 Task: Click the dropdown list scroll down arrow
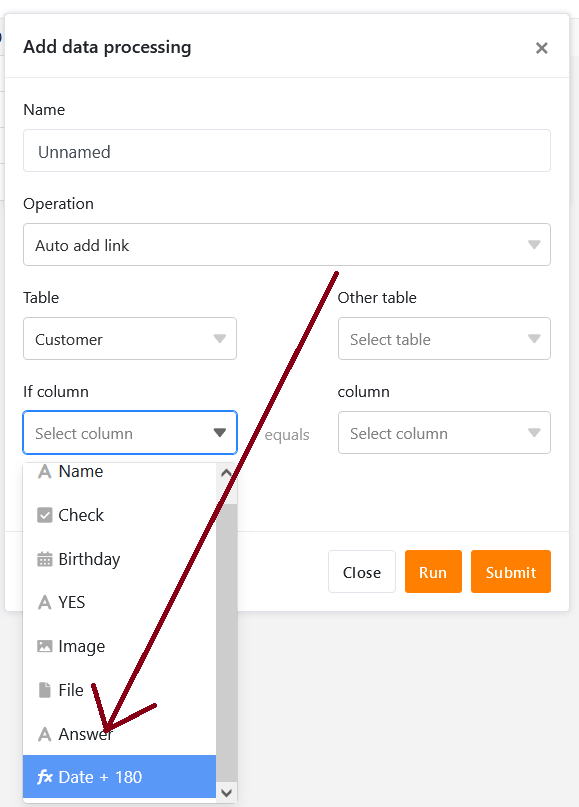click(226, 793)
